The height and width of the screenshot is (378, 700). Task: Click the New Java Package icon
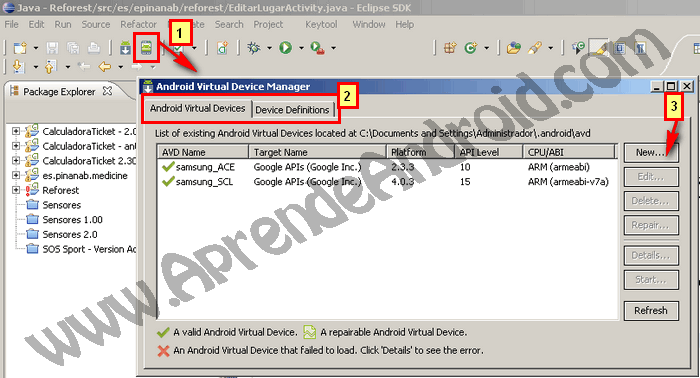coord(450,48)
